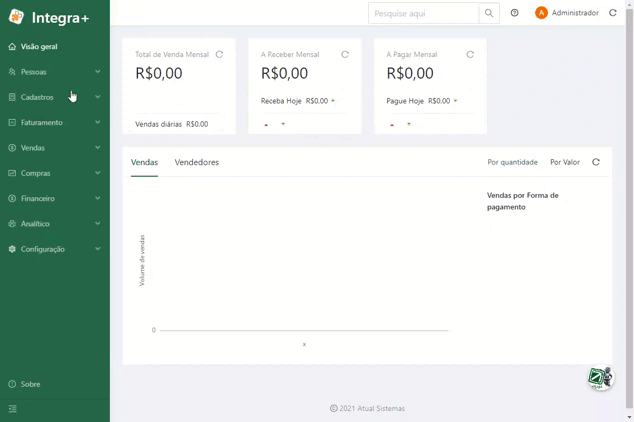Expand the Vendas sidebar menu chevron
634x422 pixels.
97,148
